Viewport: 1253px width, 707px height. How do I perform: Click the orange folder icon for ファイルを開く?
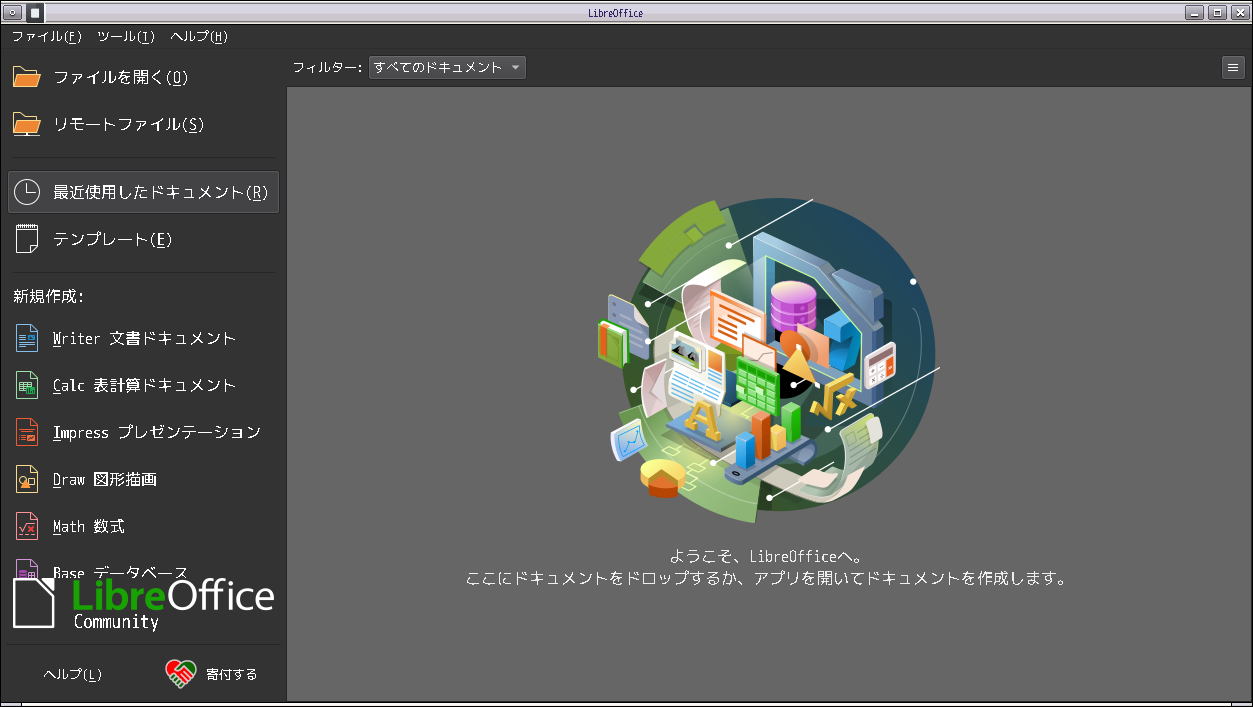click(x=27, y=77)
